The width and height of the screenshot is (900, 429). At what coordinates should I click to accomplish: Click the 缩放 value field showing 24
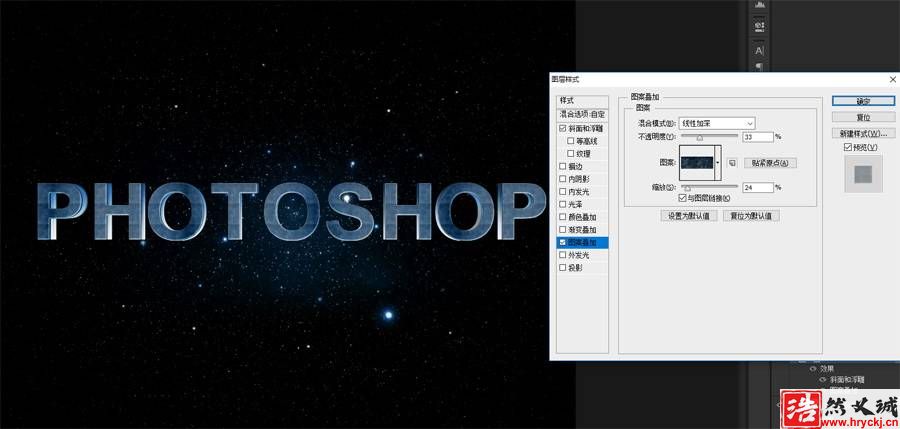coord(758,187)
